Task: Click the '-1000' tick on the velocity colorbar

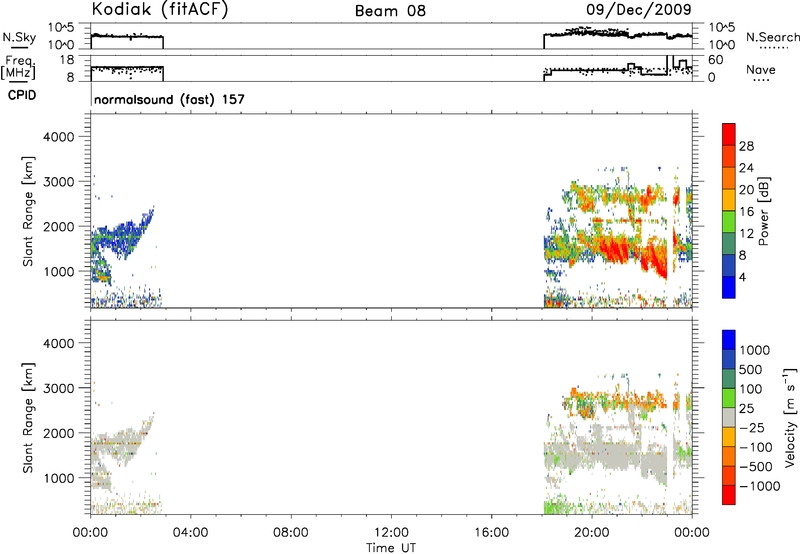Action: pyautogui.click(x=760, y=486)
